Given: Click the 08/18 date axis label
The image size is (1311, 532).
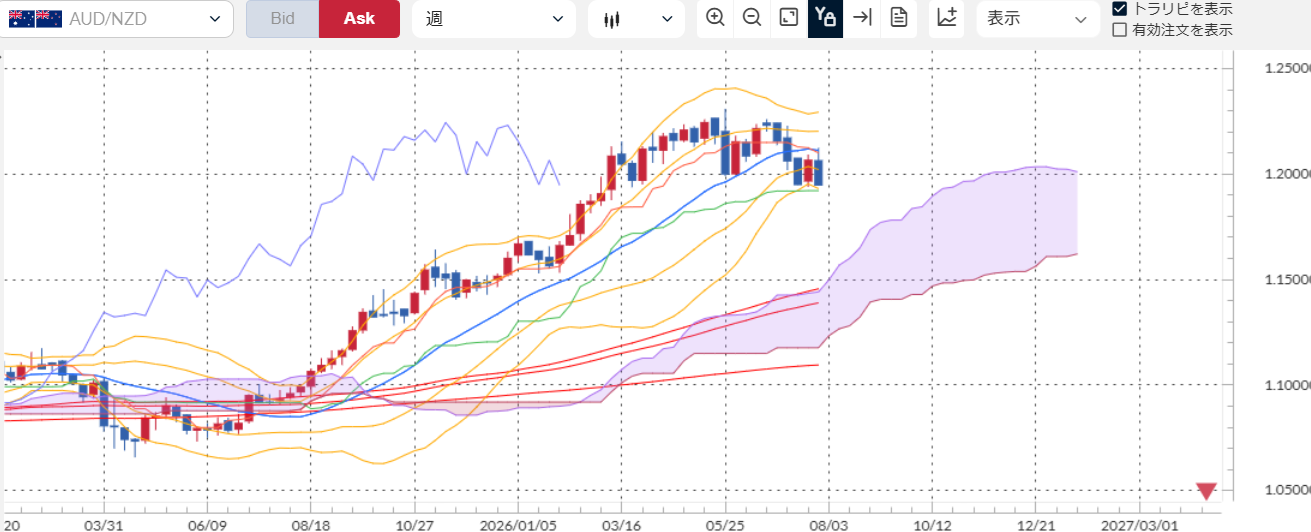Looking at the screenshot, I should 311,524.
